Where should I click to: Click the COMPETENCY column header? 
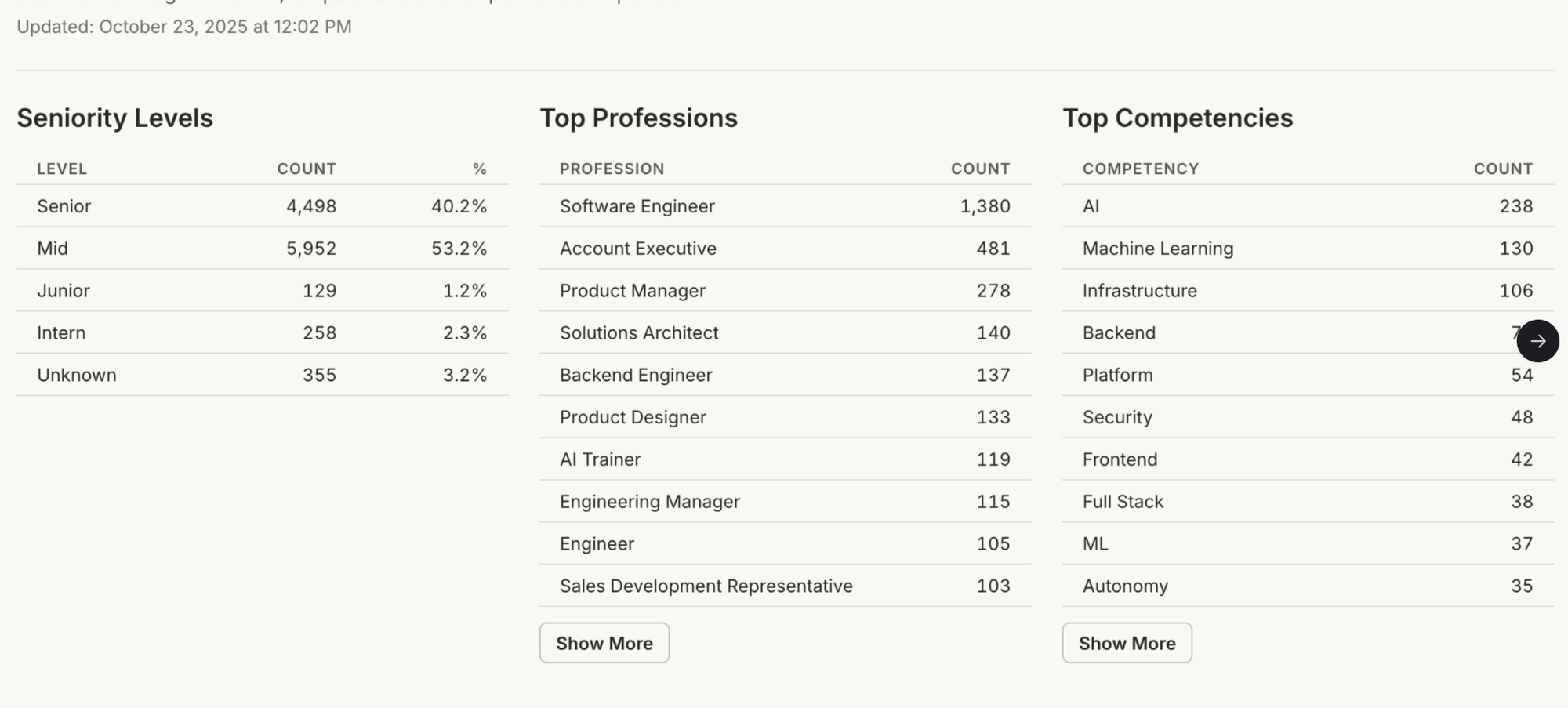(1141, 169)
